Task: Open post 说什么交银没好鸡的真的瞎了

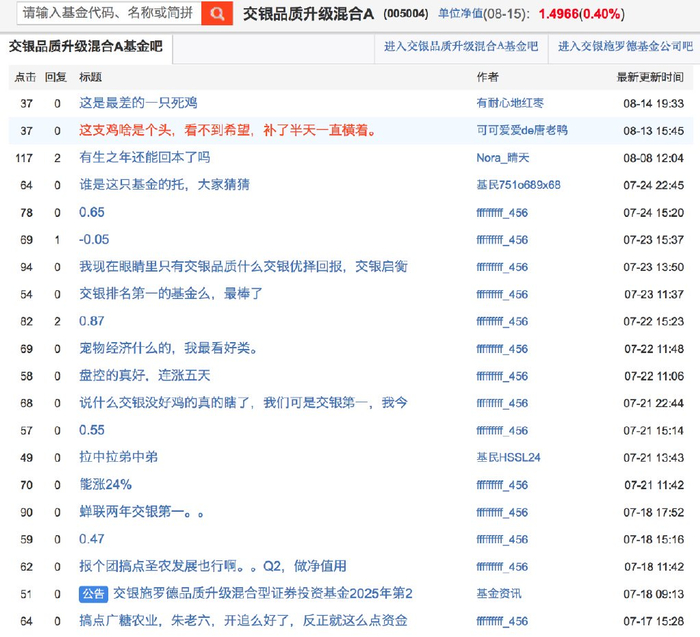Action: [x=243, y=403]
